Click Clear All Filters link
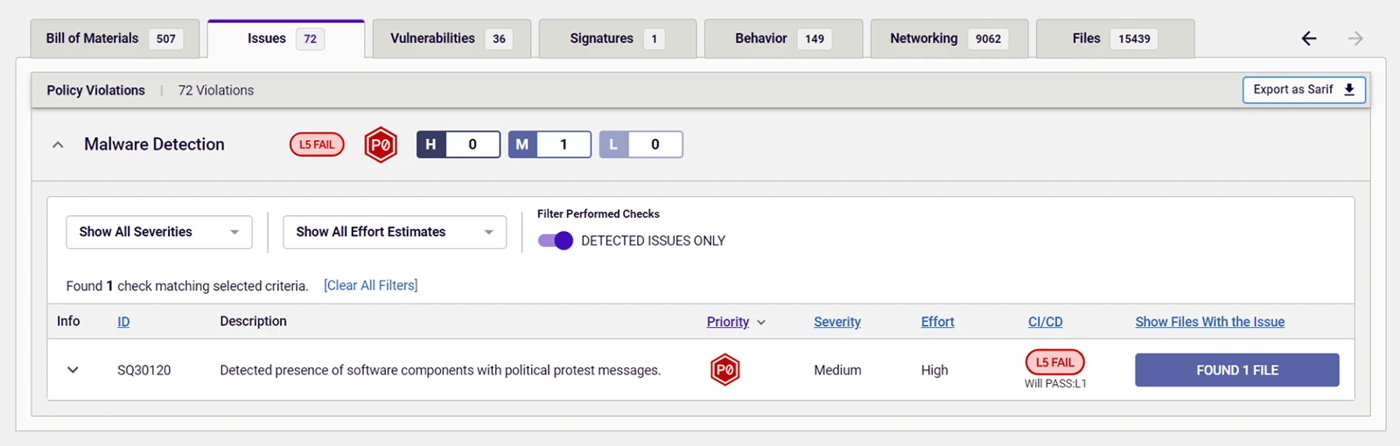Viewport: 1400px width, 446px height. (x=371, y=286)
